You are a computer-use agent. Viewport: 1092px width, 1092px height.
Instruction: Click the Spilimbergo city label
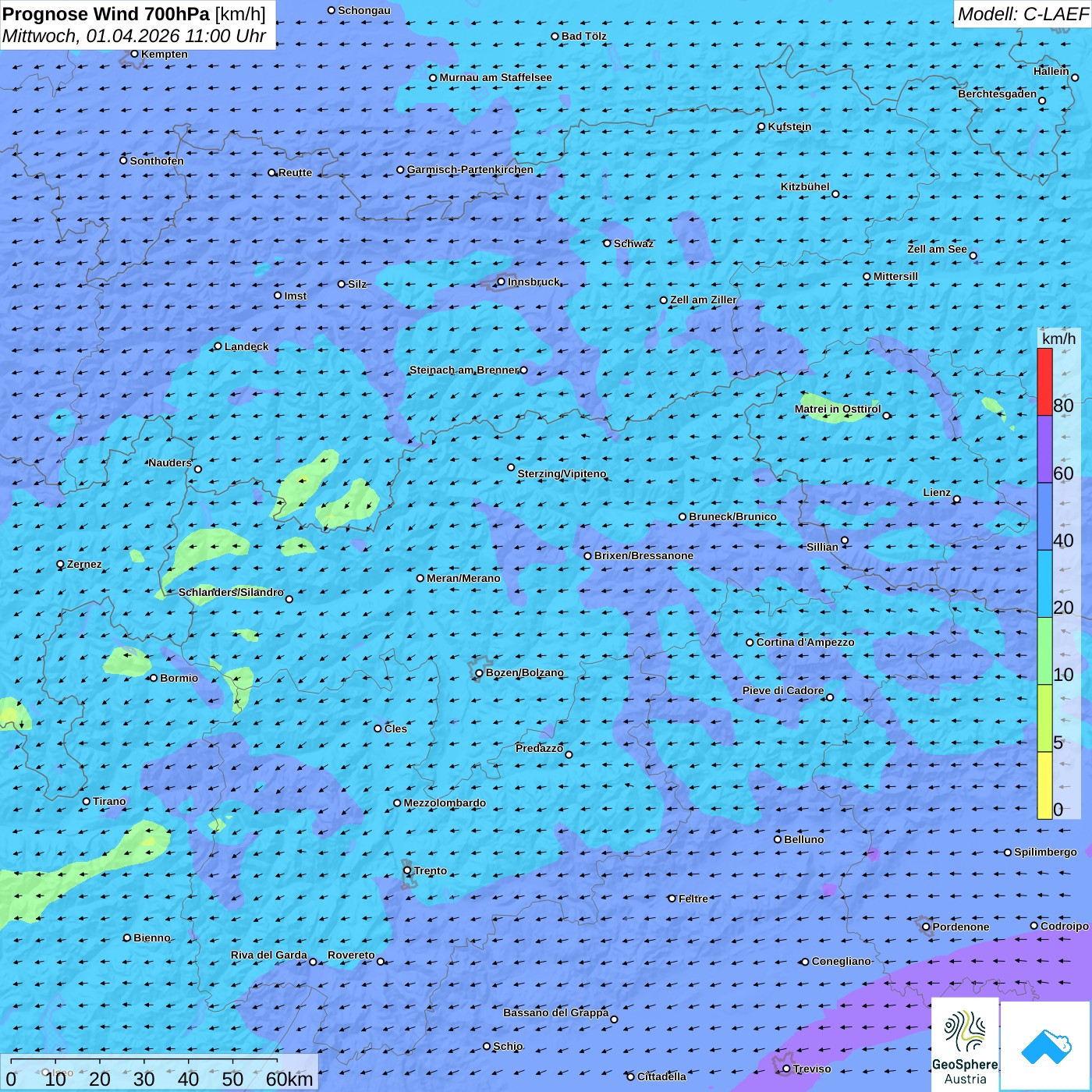[1045, 852]
